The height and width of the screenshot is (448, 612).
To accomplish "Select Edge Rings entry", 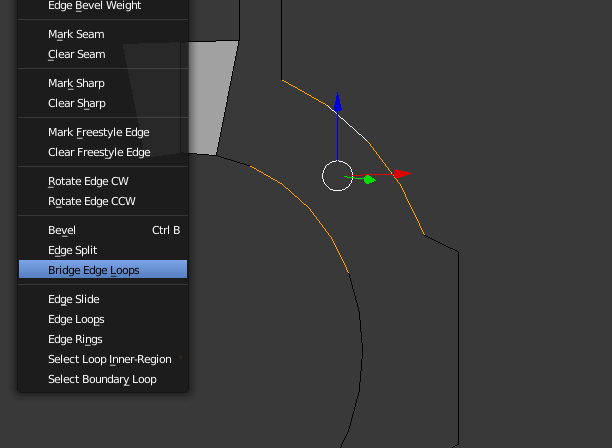I will pyautogui.click(x=103, y=339).
